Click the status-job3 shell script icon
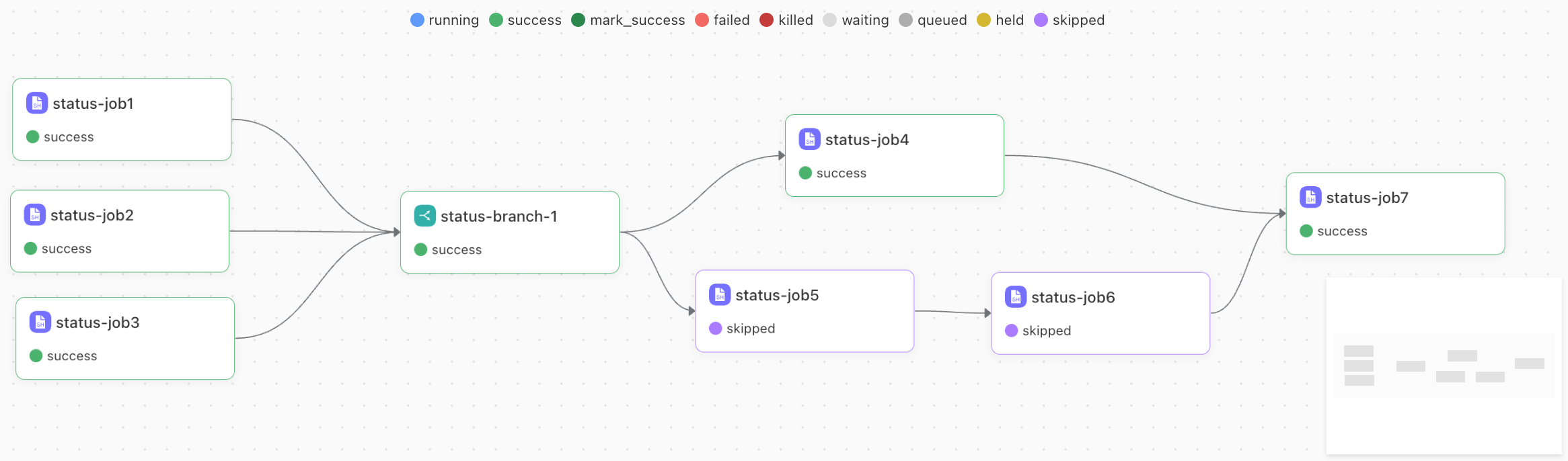This screenshot has height=461, width=1568. point(40,323)
